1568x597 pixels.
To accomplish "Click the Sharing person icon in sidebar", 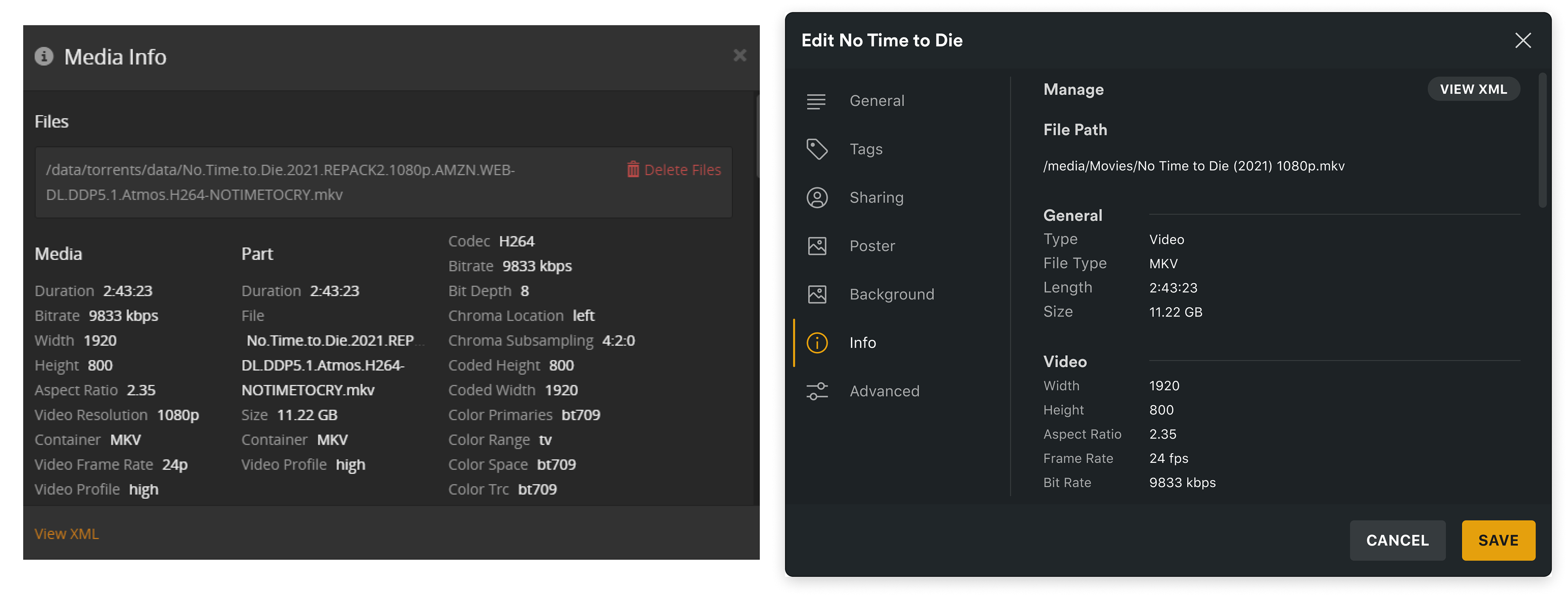I will (x=817, y=197).
